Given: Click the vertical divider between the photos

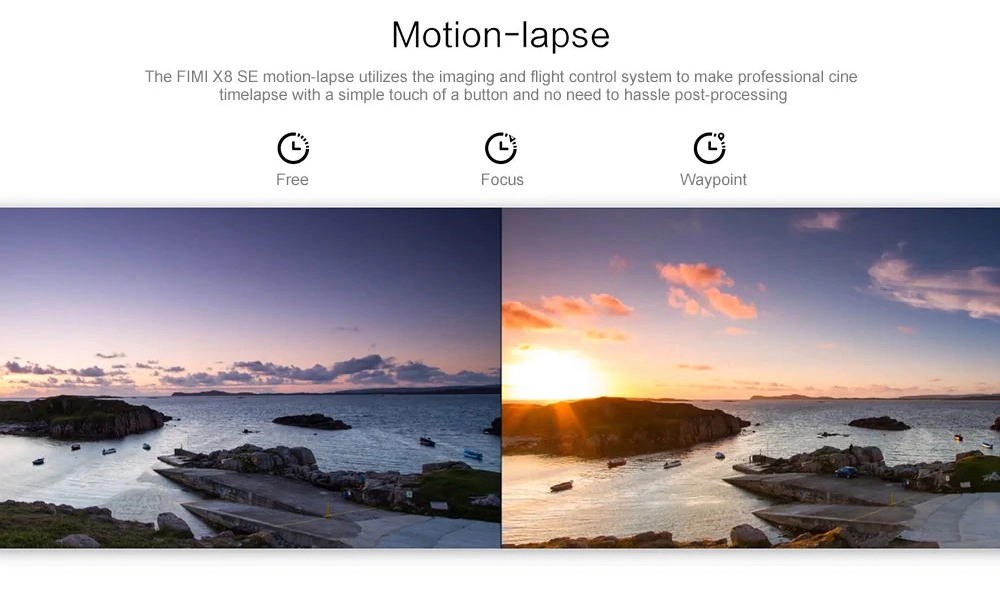Looking at the screenshot, I should (501, 378).
